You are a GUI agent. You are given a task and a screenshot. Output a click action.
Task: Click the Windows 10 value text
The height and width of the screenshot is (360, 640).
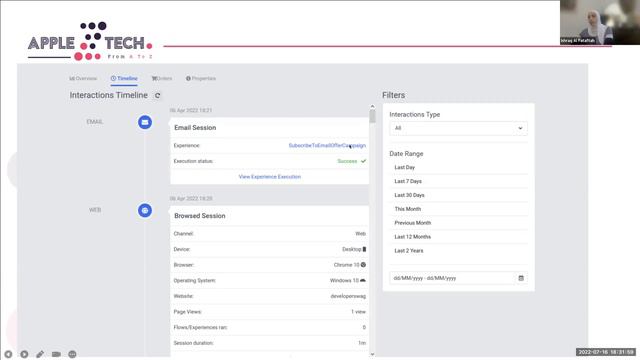pos(344,281)
